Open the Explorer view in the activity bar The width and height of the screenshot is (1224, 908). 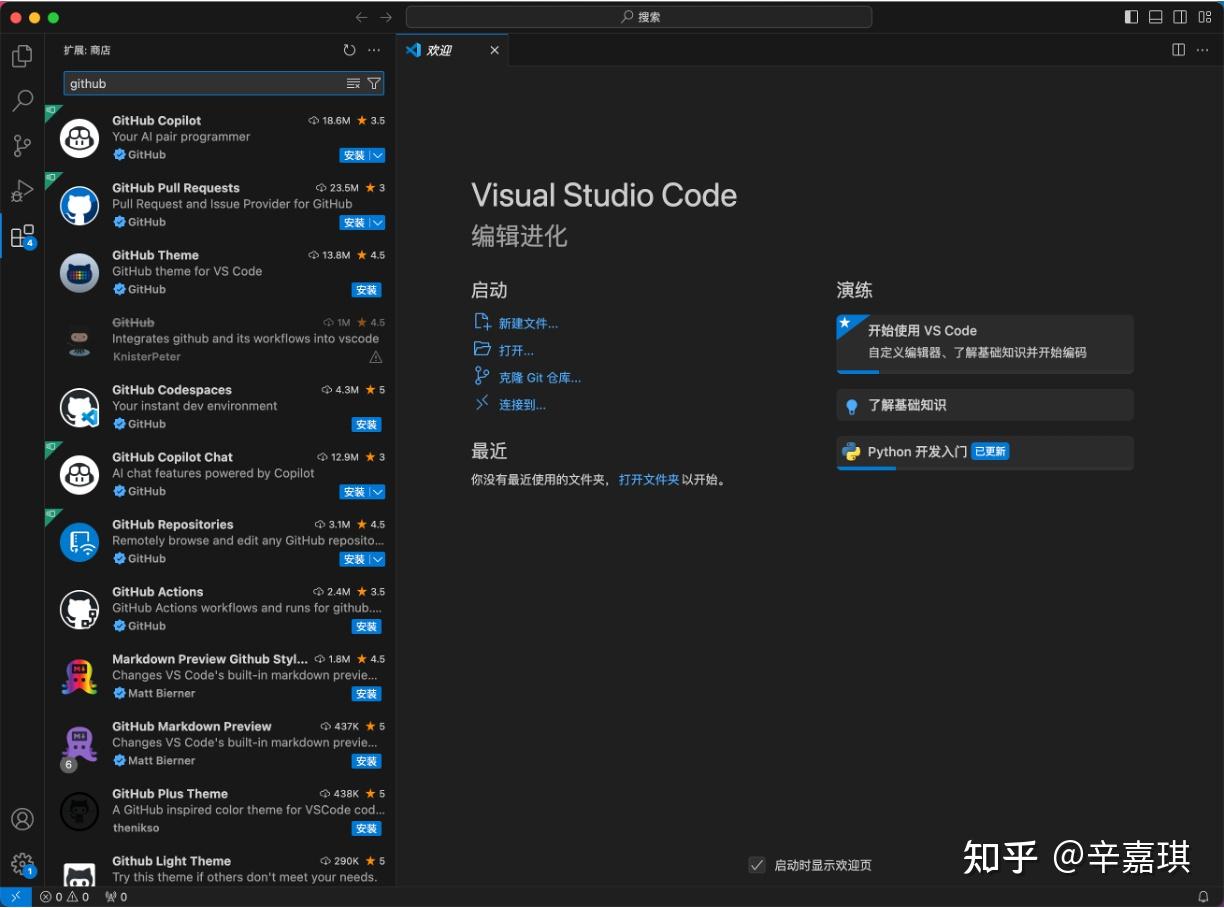pyautogui.click(x=21, y=56)
